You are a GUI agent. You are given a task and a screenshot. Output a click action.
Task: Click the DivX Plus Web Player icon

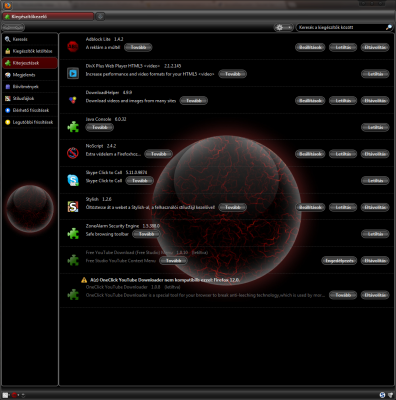(73, 73)
